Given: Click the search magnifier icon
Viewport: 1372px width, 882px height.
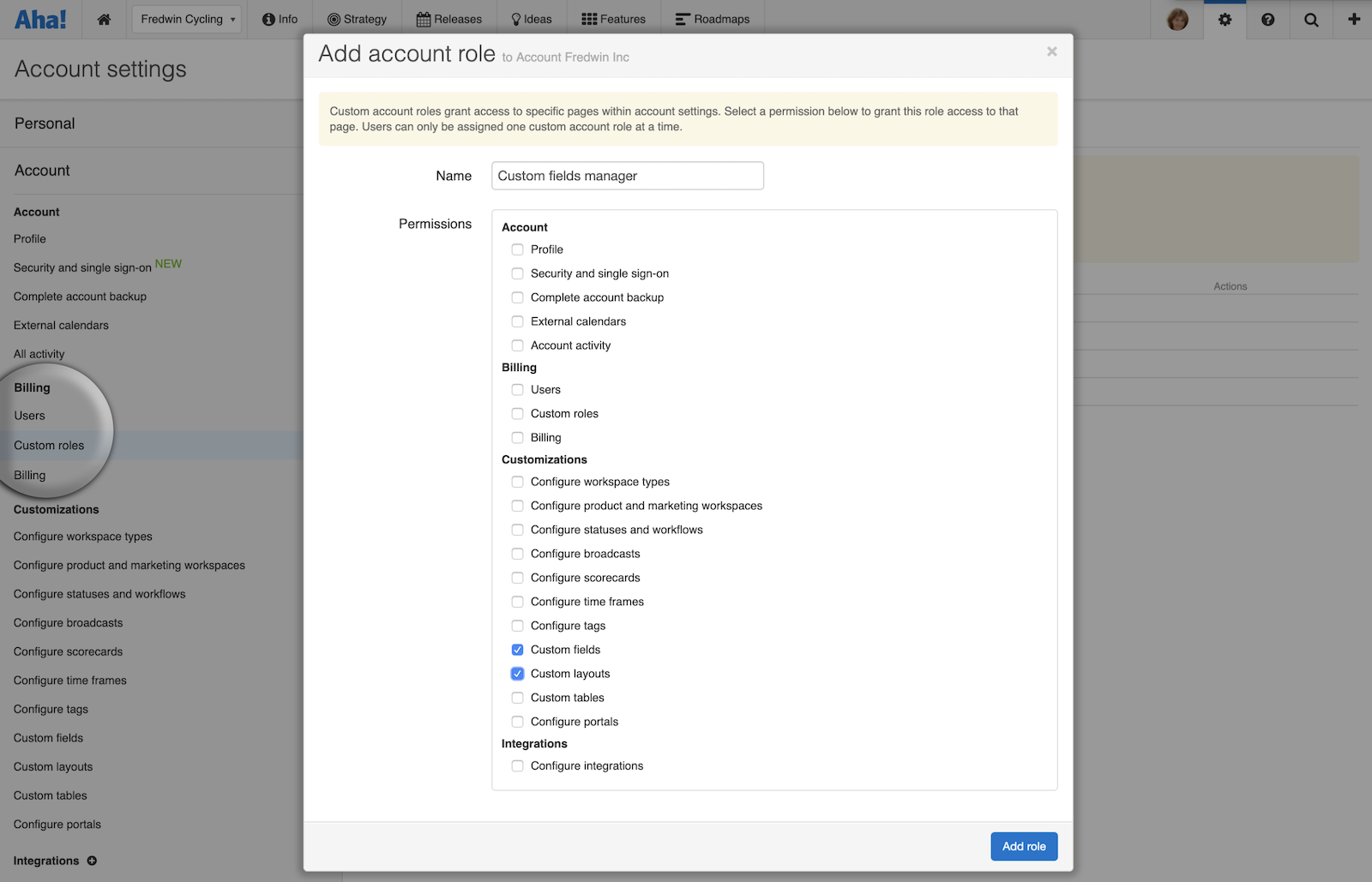Looking at the screenshot, I should [x=1311, y=18].
